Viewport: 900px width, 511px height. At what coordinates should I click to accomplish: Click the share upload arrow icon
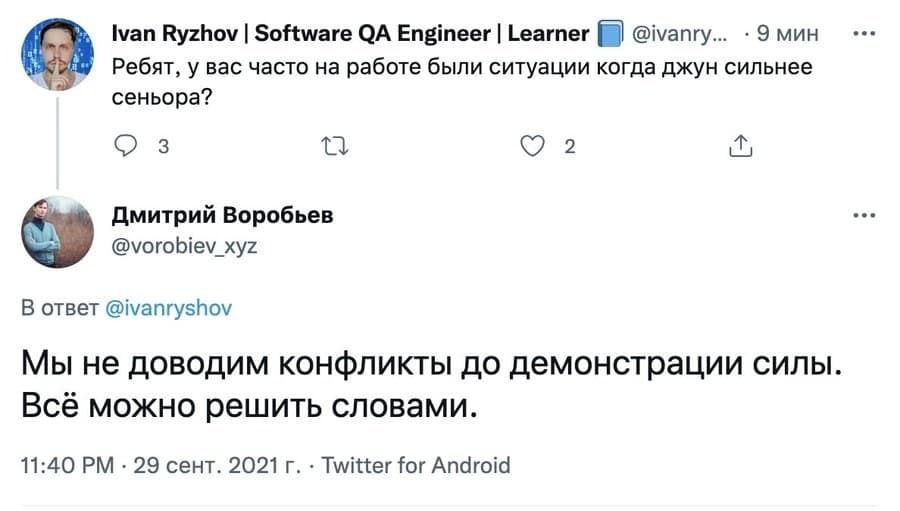(740, 147)
